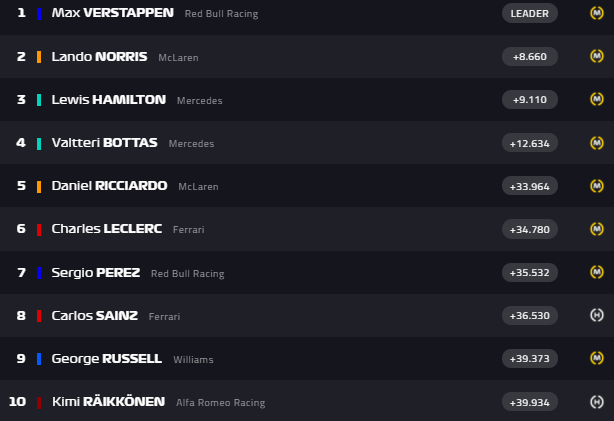Click the Red Bull Racing label beside Perez

[187, 273]
